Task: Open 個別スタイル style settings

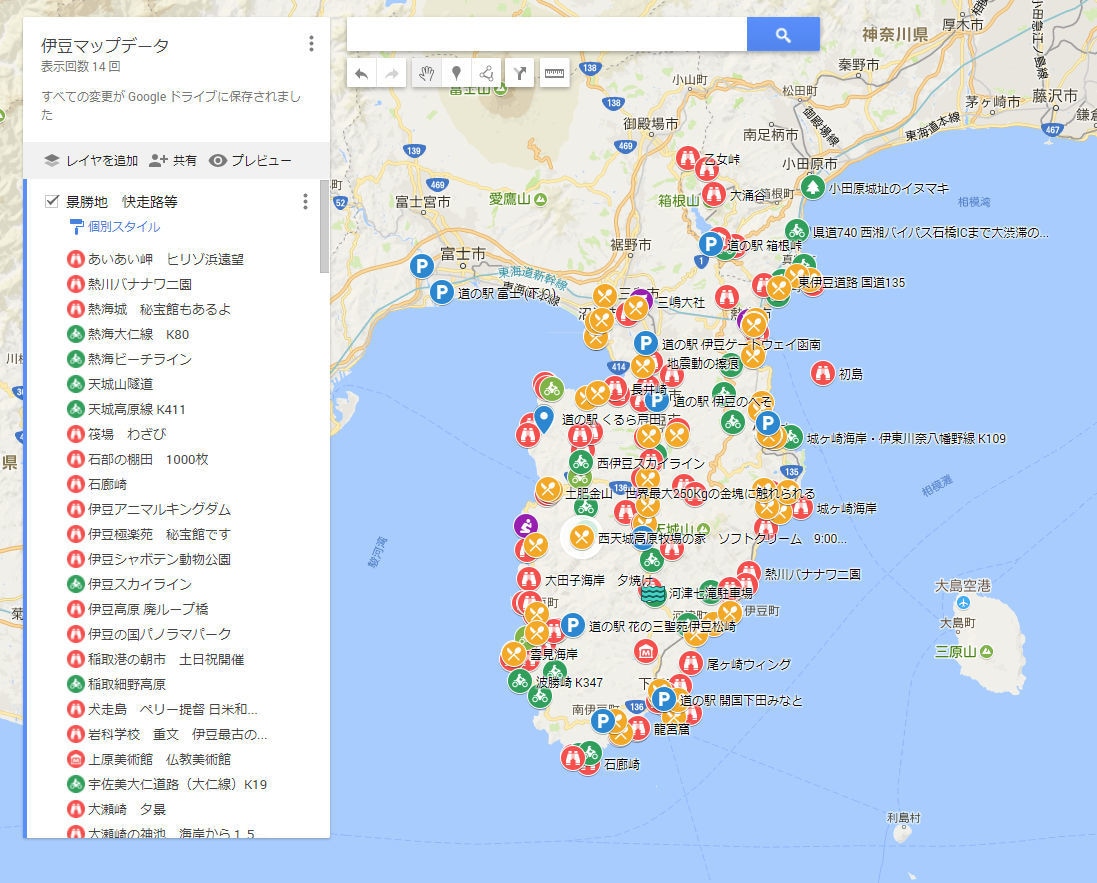Action: 115,227
